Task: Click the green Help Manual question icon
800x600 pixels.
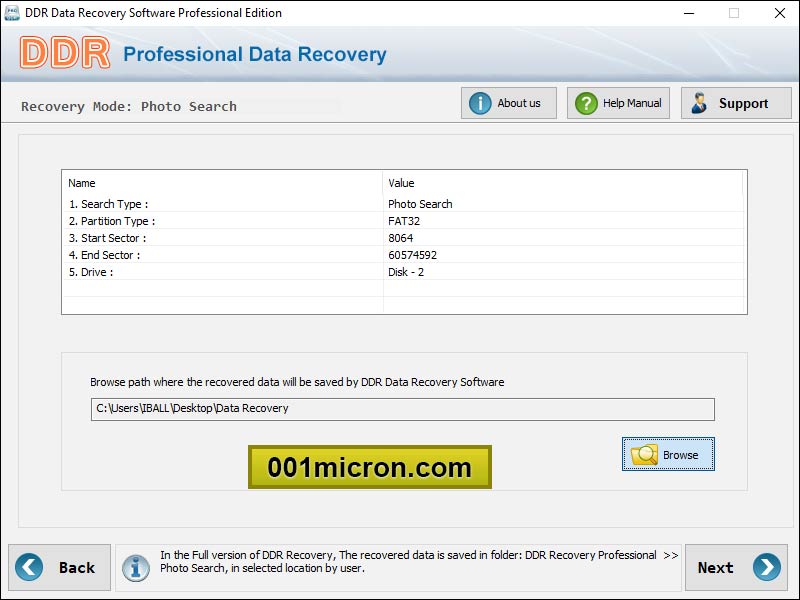Action: (587, 102)
